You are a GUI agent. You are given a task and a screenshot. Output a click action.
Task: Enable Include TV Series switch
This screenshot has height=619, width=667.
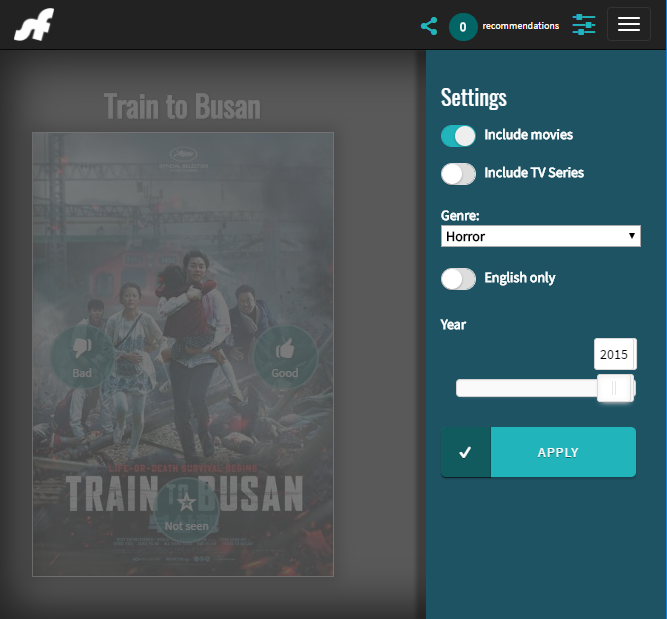[458, 174]
